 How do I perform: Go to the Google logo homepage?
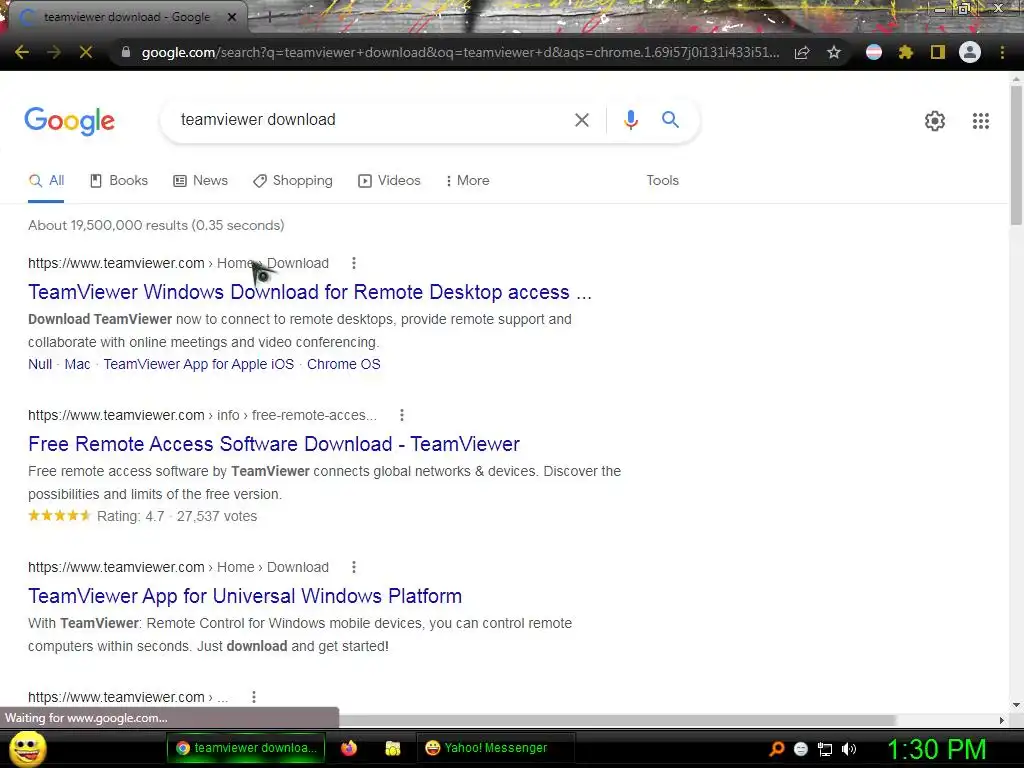(x=69, y=121)
